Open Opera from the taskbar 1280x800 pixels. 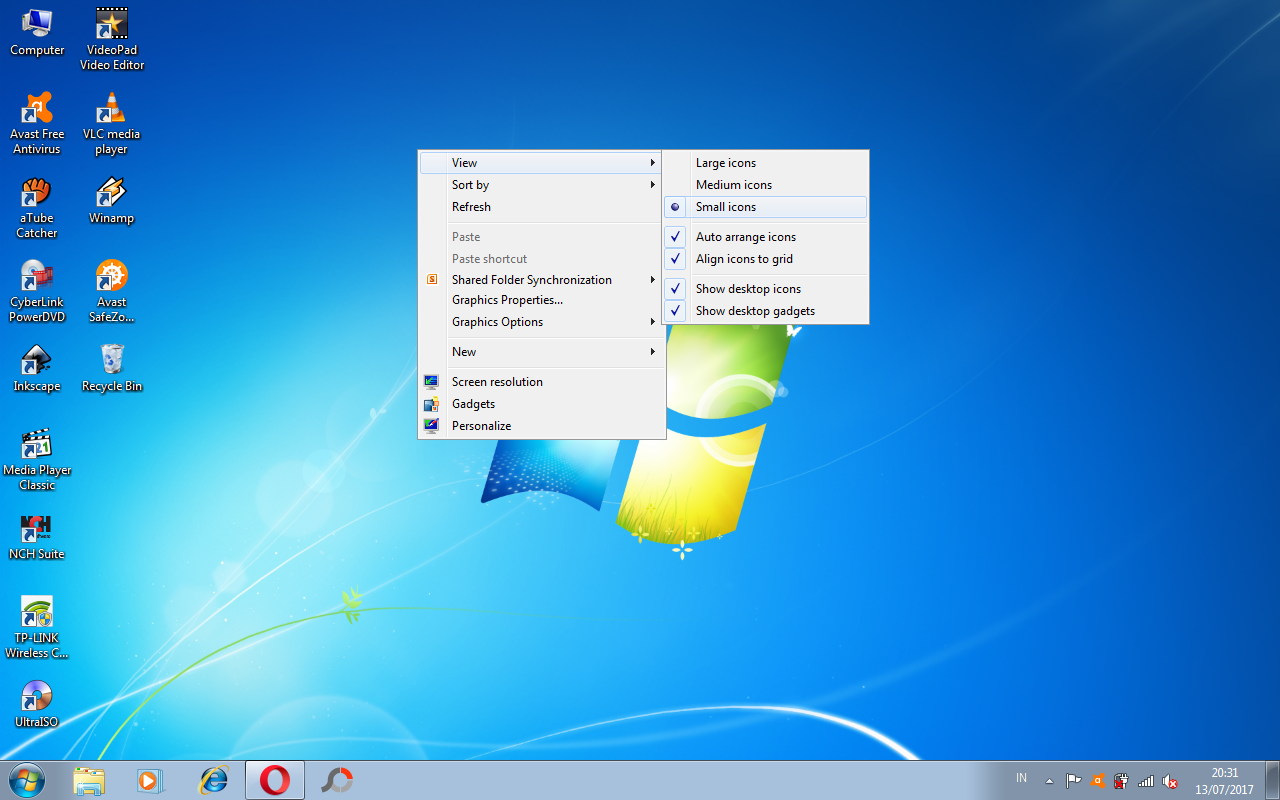click(x=275, y=779)
